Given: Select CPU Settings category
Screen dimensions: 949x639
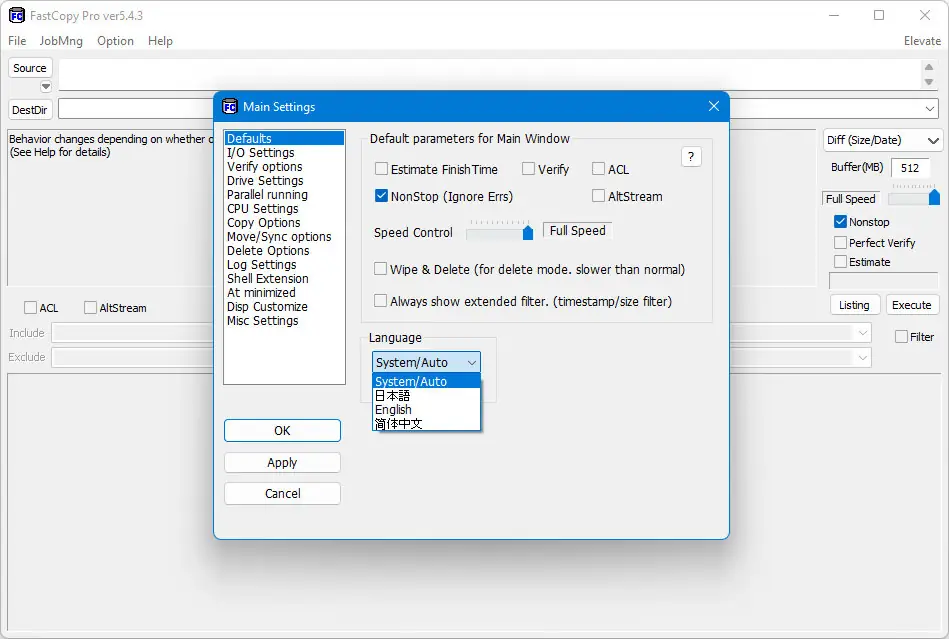Looking at the screenshot, I should coord(284,209).
